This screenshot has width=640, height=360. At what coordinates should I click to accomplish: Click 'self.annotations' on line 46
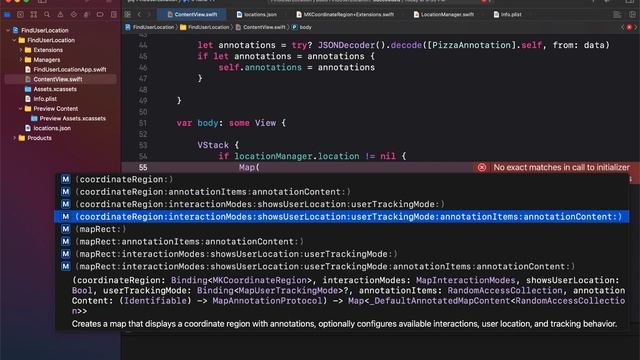260,67
